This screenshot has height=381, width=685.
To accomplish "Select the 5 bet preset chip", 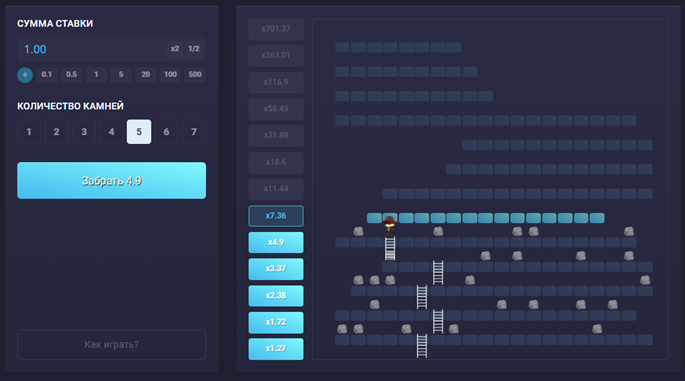I will pyautogui.click(x=121, y=74).
